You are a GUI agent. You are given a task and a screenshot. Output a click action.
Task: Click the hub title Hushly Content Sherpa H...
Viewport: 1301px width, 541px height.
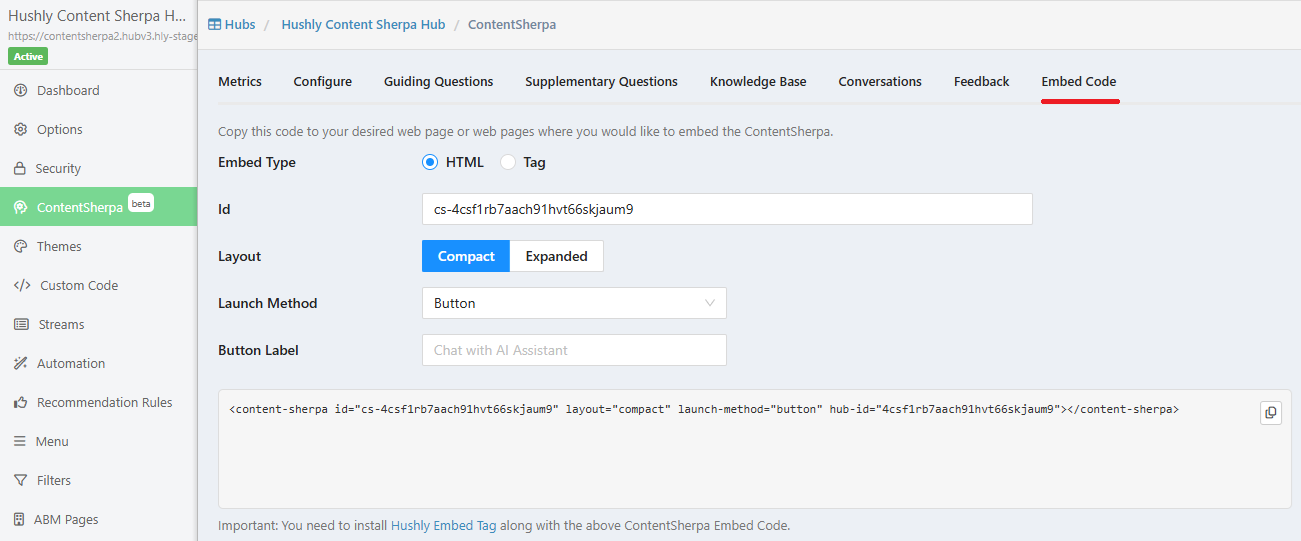pos(97,16)
